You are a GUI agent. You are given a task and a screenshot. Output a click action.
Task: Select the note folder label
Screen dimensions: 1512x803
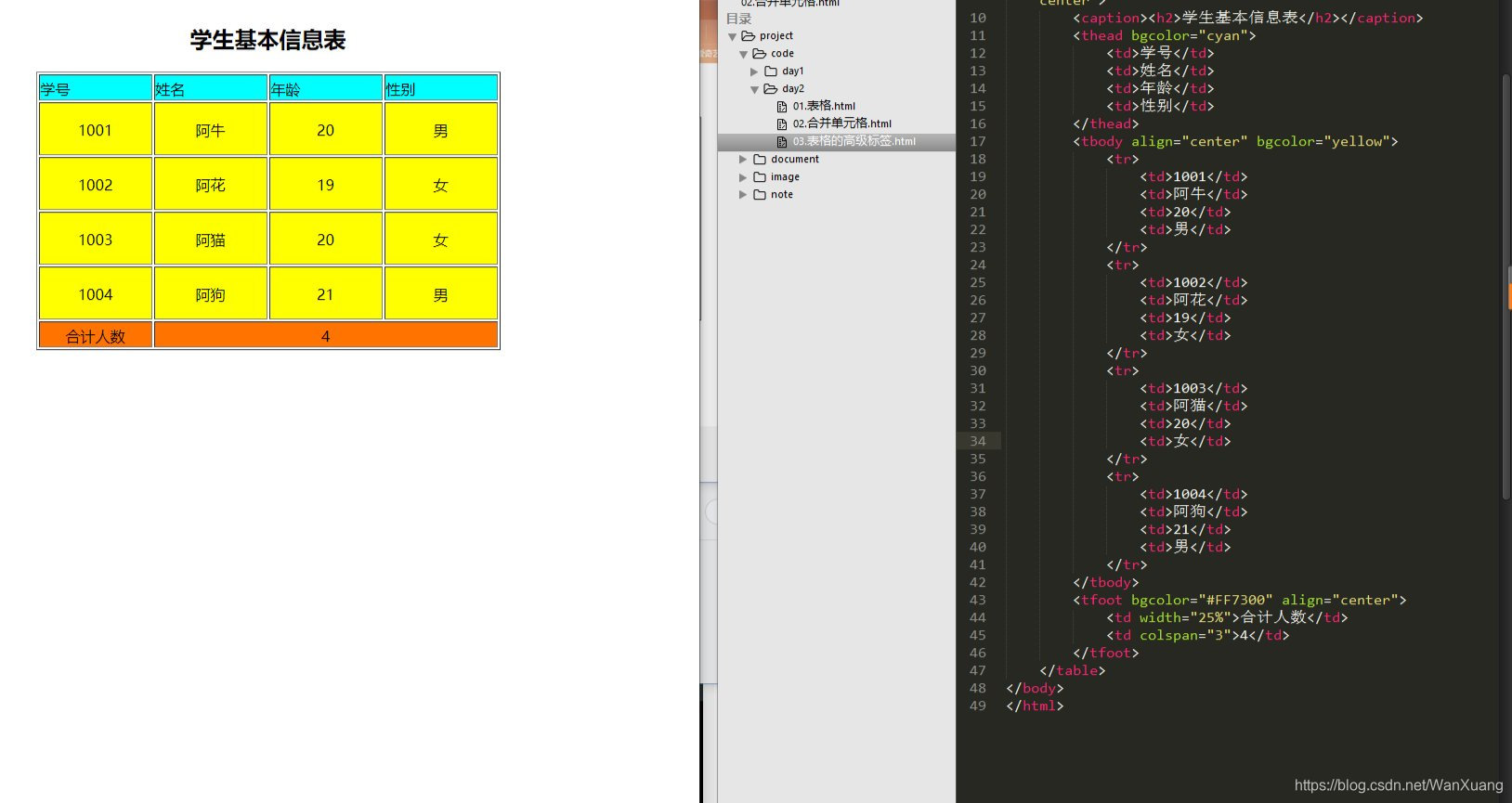coord(782,195)
